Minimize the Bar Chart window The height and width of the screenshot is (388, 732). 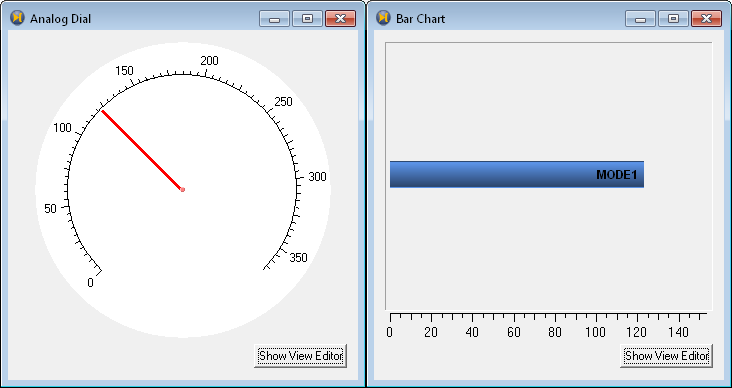coord(640,19)
